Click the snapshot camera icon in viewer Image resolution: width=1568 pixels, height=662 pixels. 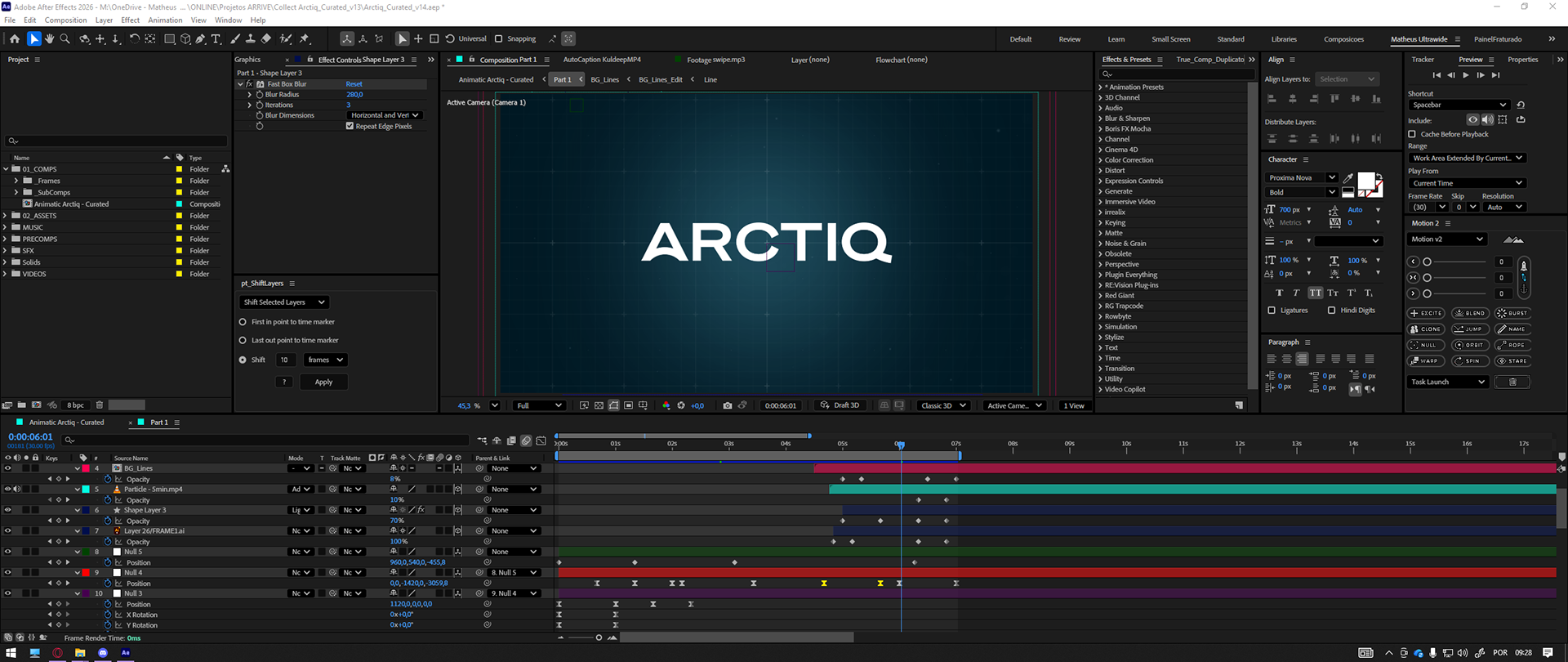[x=728, y=405]
